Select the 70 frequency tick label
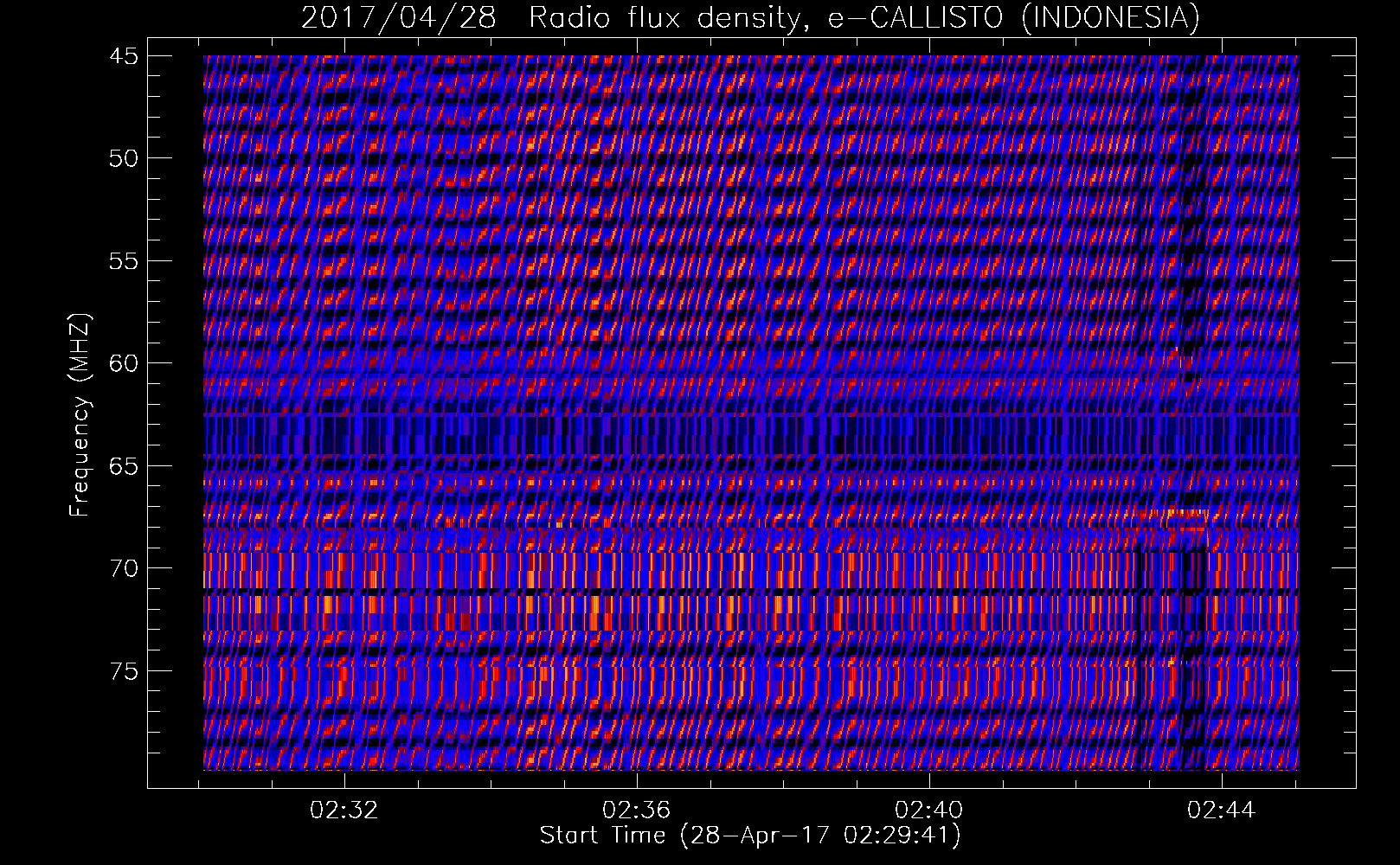This screenshot has height=865, width=1400. [123, 568]
